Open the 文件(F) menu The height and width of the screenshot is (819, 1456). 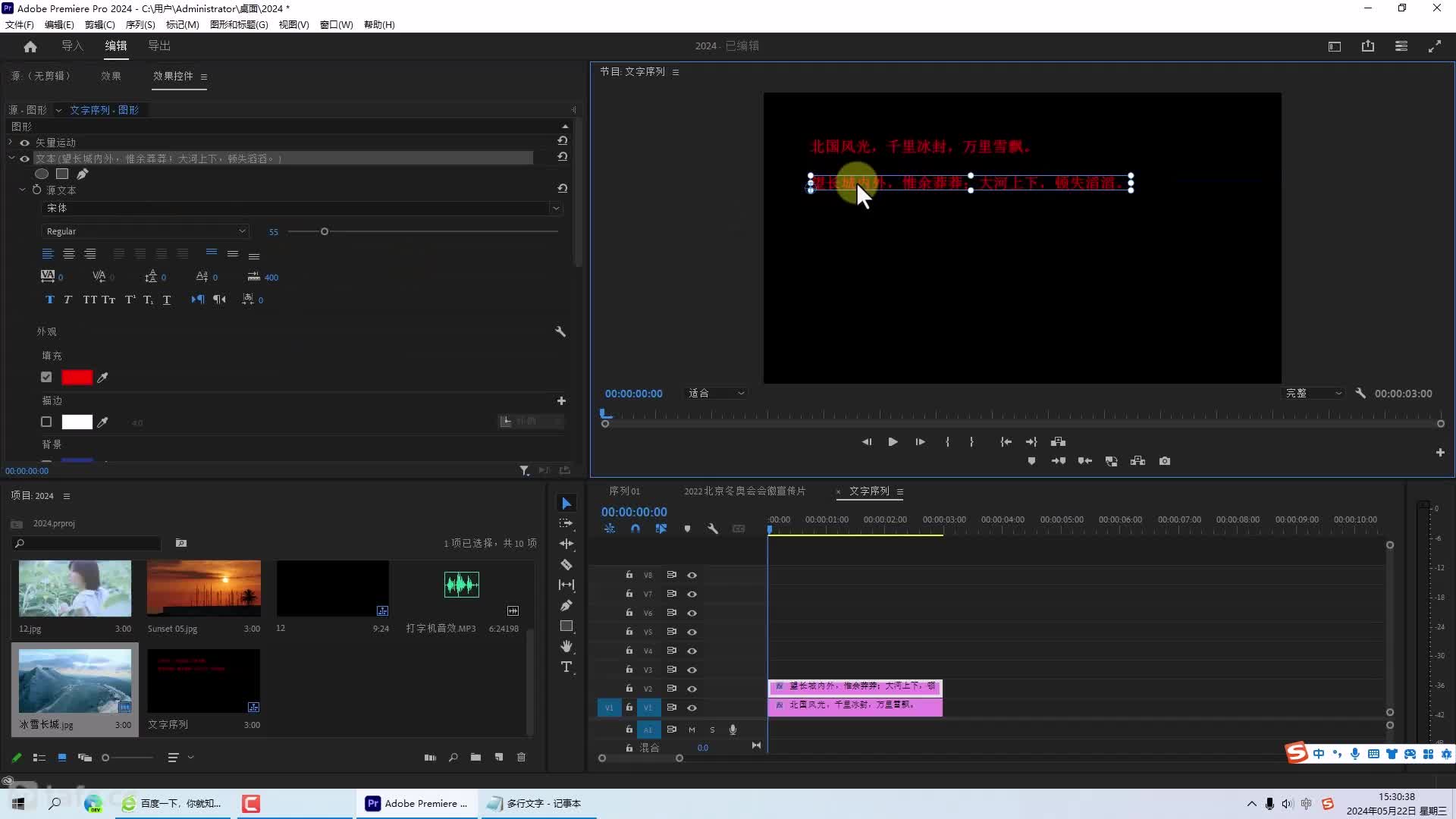[x=20, y=24]
